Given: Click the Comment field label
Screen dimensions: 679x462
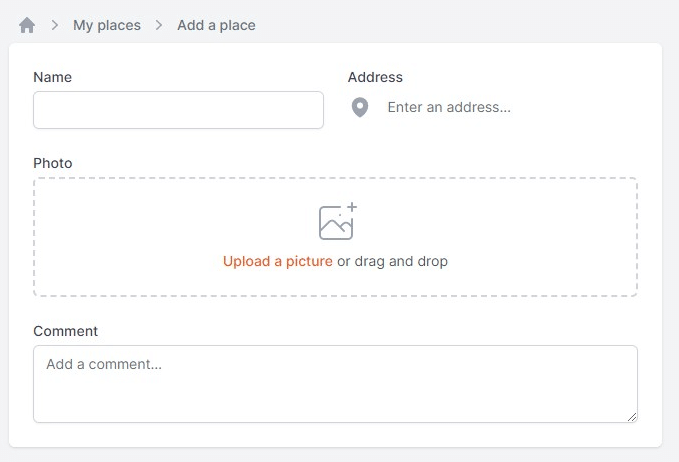Looking at the screenshot, I should coord(65,331).
